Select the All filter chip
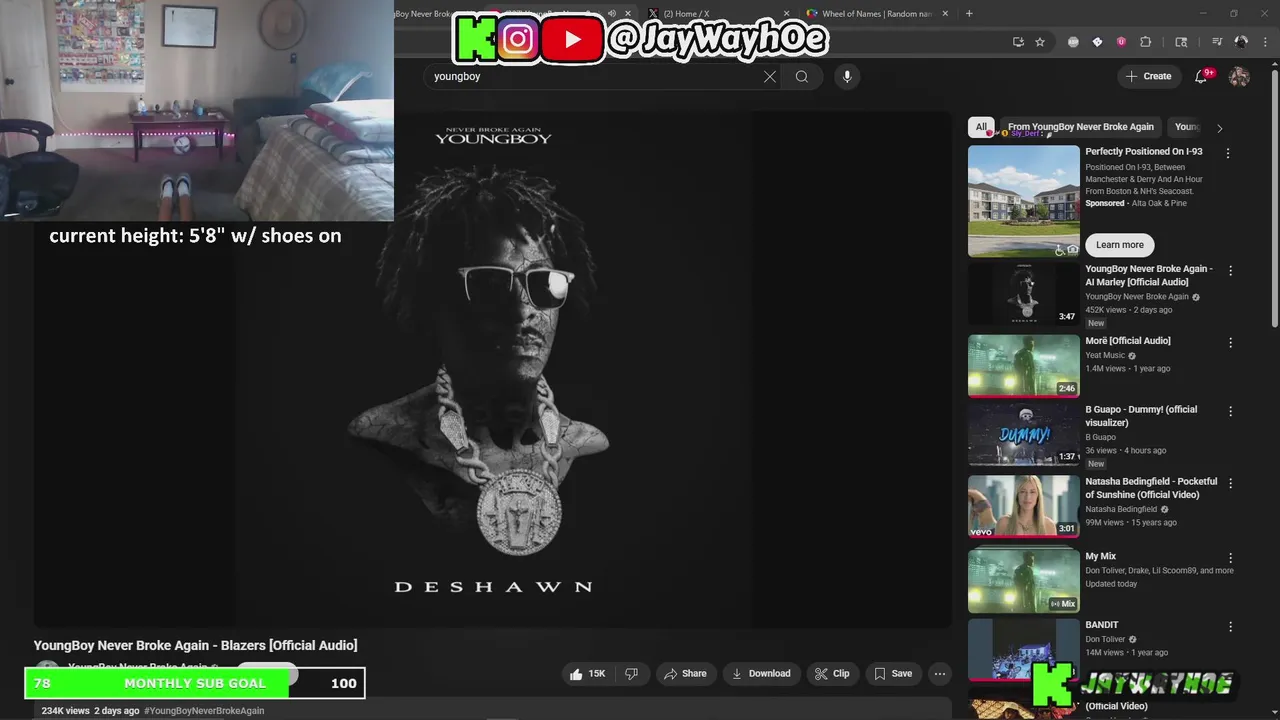The image size is (1280, 720). 981,127
